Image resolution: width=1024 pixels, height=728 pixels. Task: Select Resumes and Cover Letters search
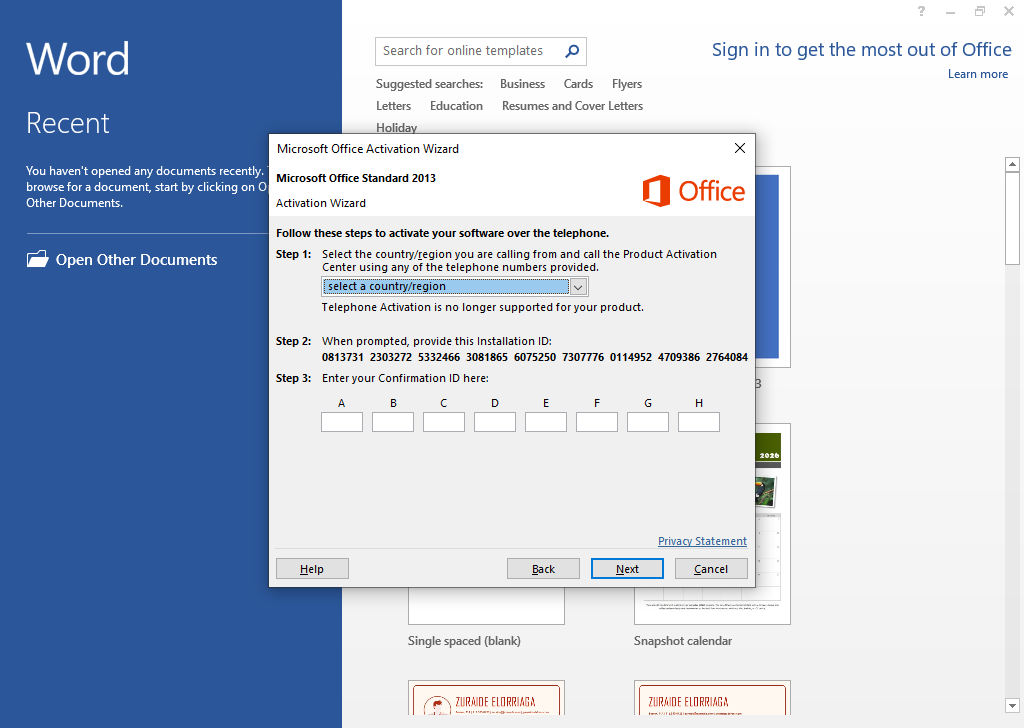click(x=572, y=106)
